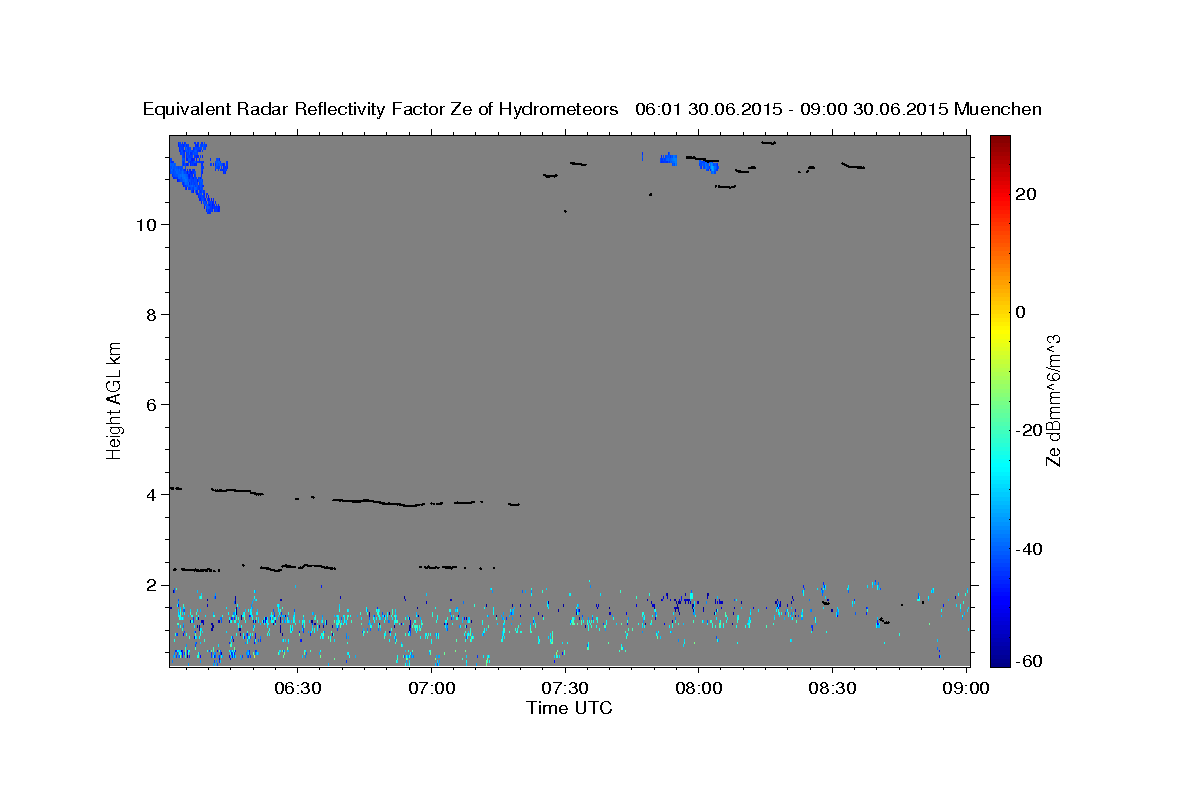Click the colorbar tick label '20'
The image size is (1200, 800).
(1025, 194)
